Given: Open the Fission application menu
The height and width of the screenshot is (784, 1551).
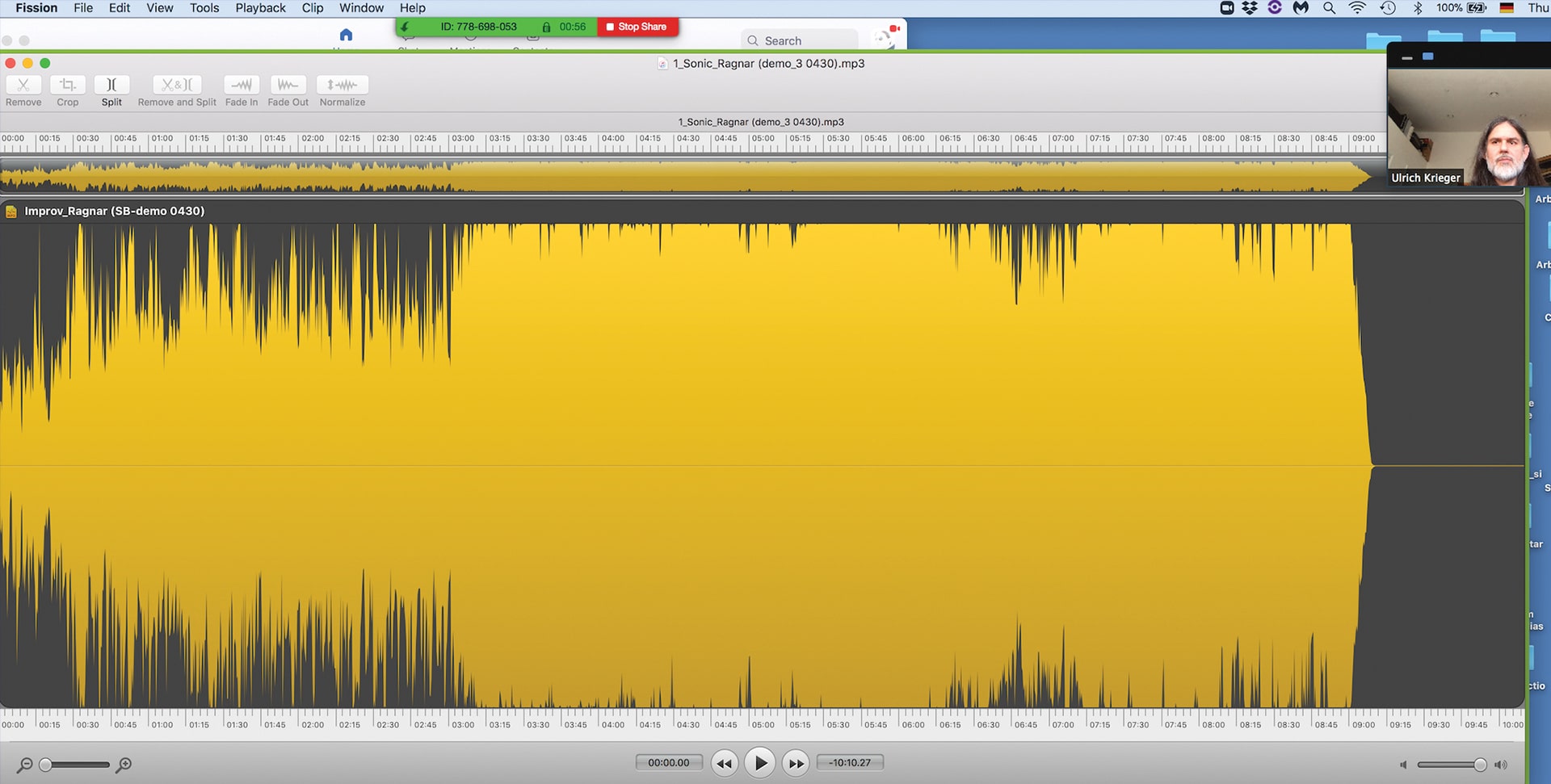Looking at the screenshot, I should (x=36, y=8).
